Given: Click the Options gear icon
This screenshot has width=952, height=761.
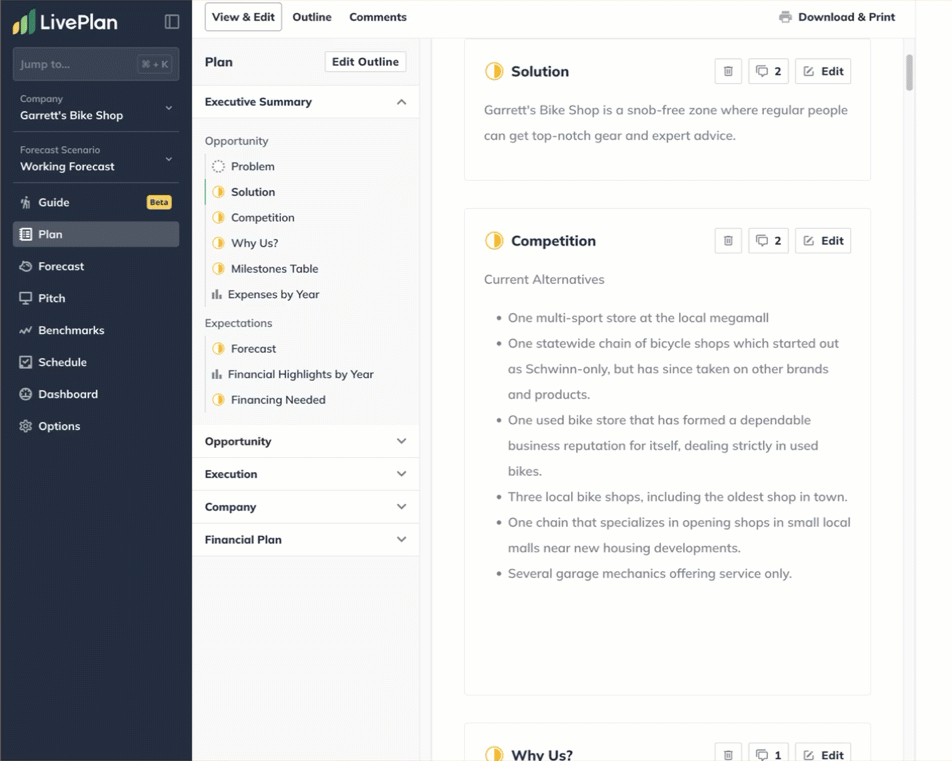Looking at the screenshot, I should tap(26, 426).
